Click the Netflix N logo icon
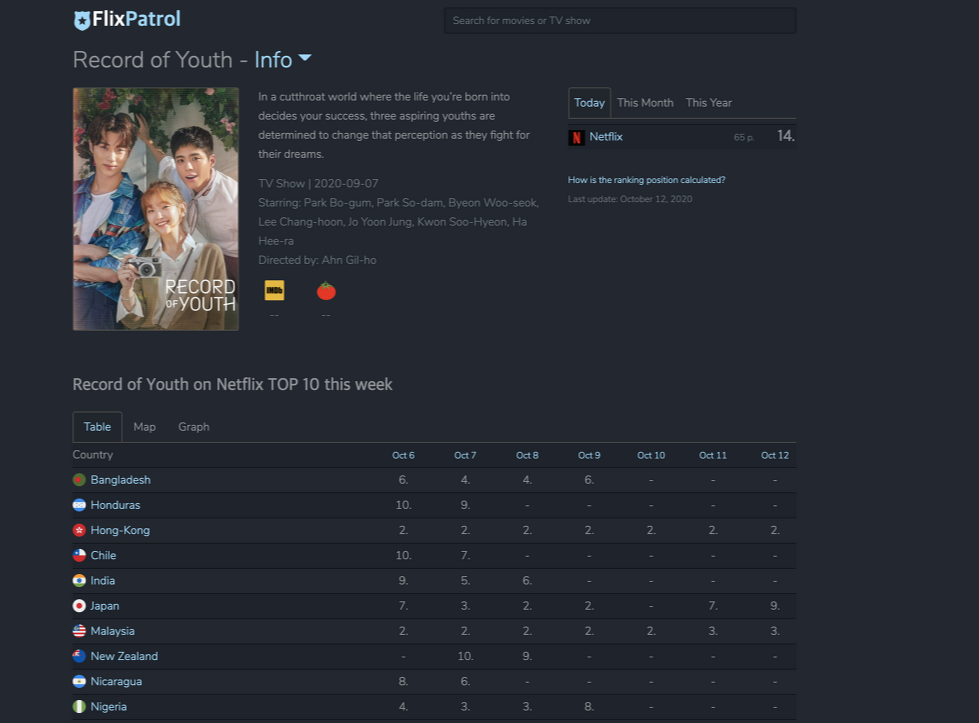The image size is (979, 723). pyautogui.click(x=576, y=137)
